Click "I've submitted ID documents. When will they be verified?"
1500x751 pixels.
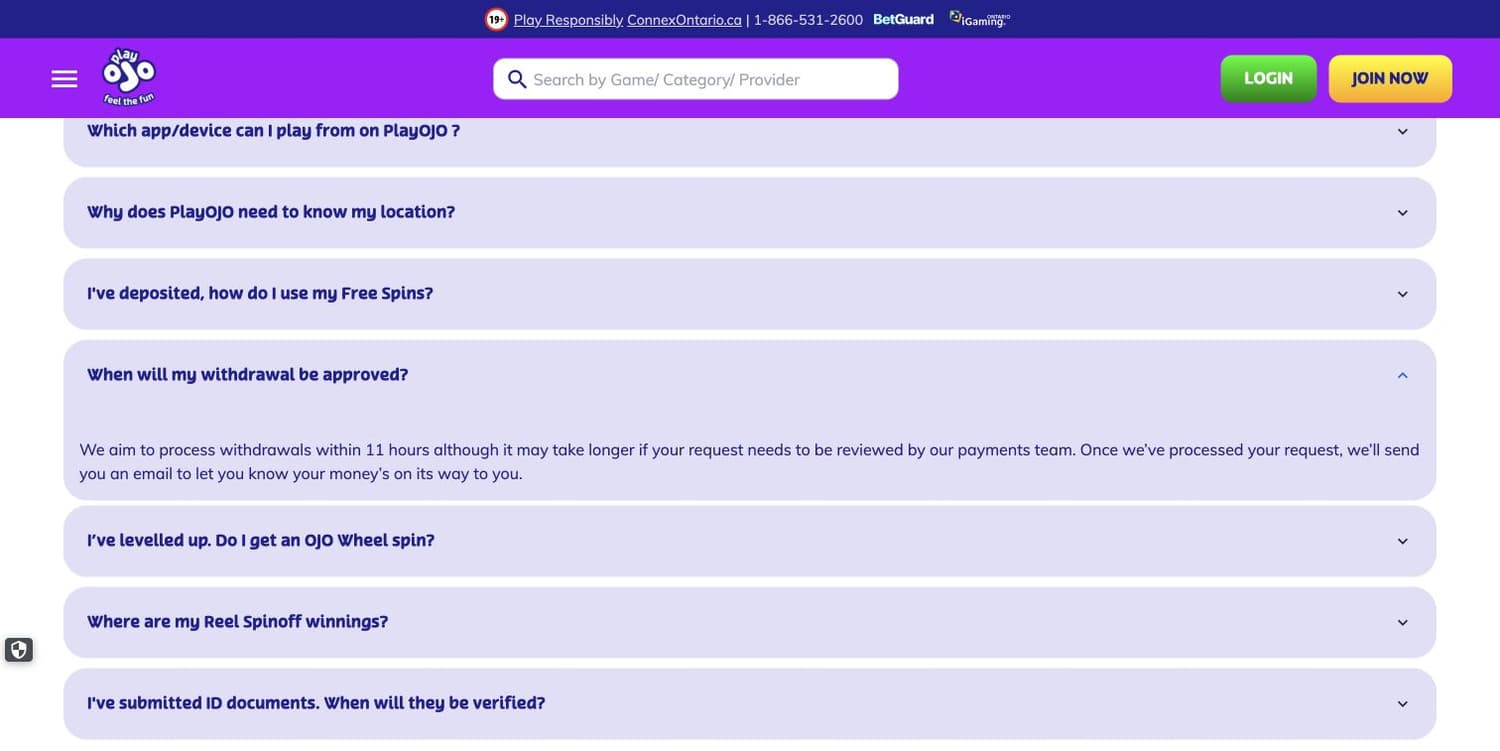pyautogui.click(x=316, y=702)
